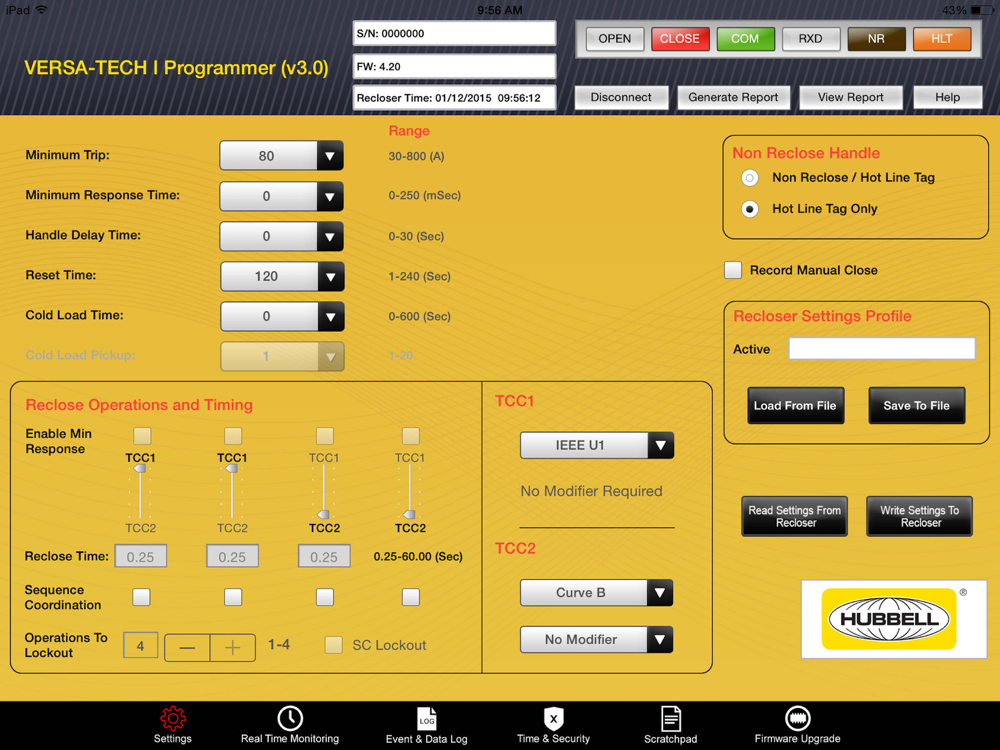
Task: Open the Event & Data Log tab
Action: click(427, 724)
